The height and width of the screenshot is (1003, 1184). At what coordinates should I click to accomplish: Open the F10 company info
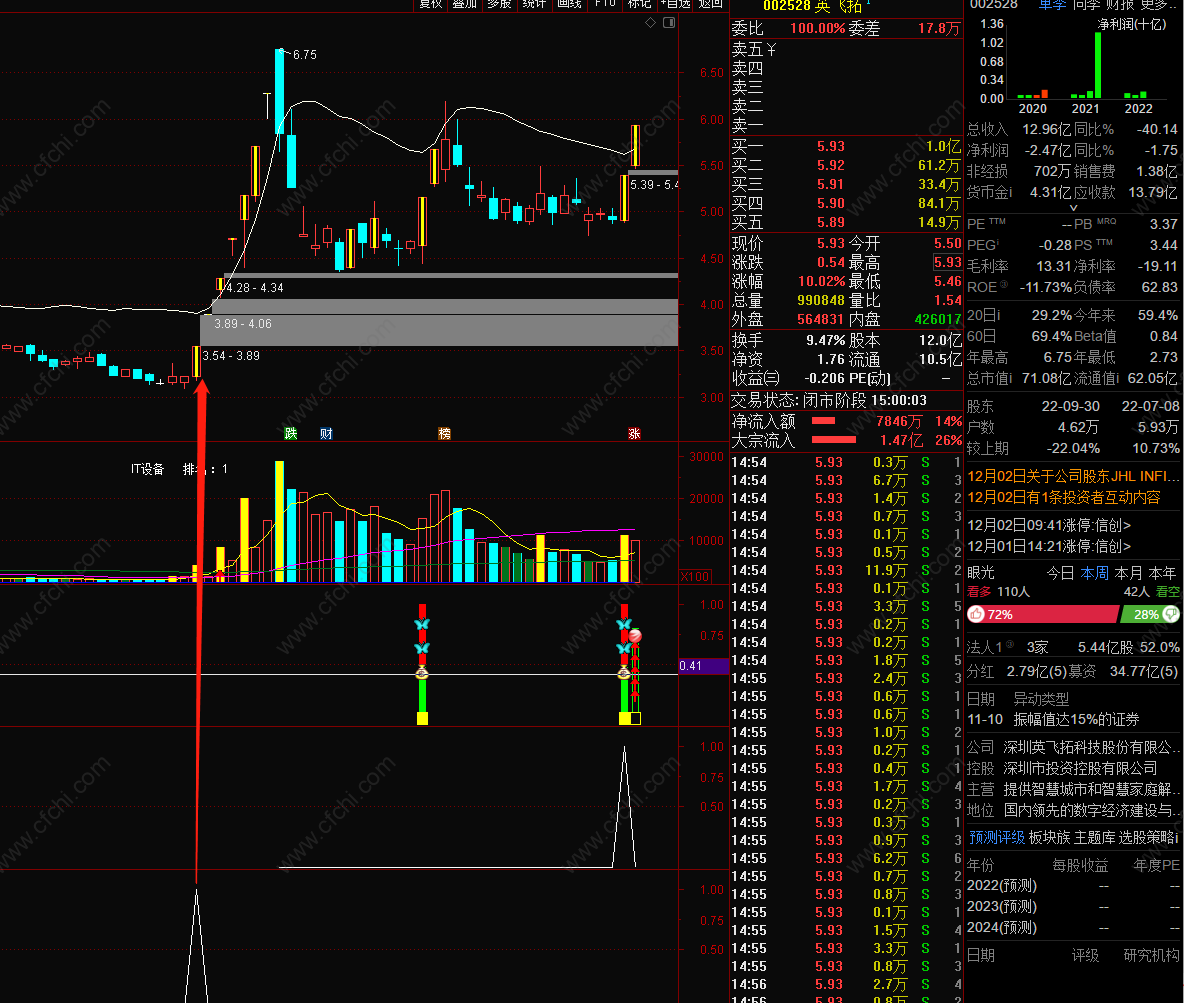point(605,4)
